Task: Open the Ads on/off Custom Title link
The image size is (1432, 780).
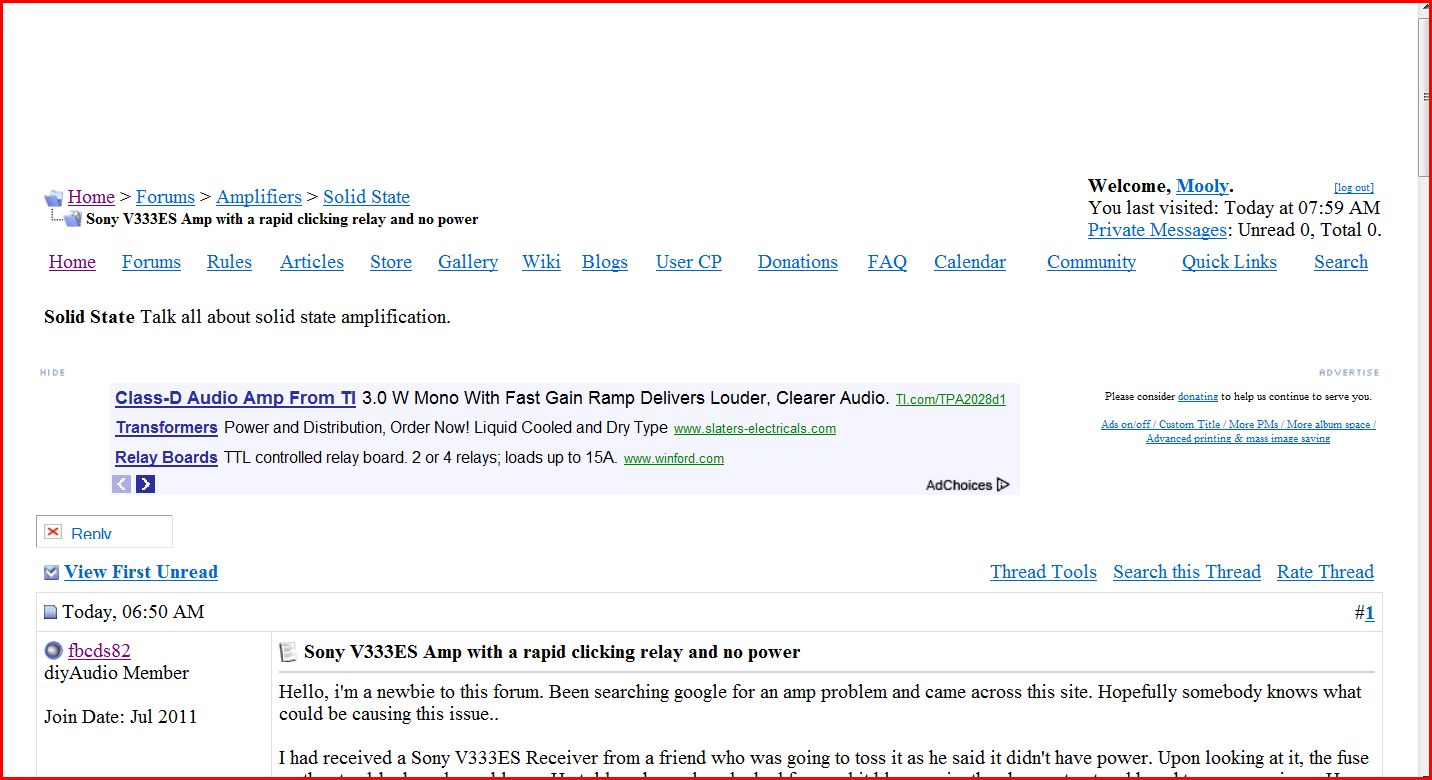Action: (1238, 431)
